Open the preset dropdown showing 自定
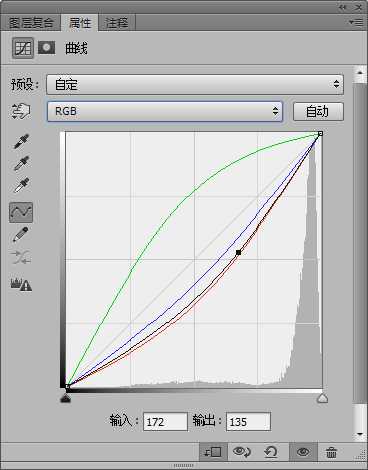The image size is (368, 470). point(195,84)
